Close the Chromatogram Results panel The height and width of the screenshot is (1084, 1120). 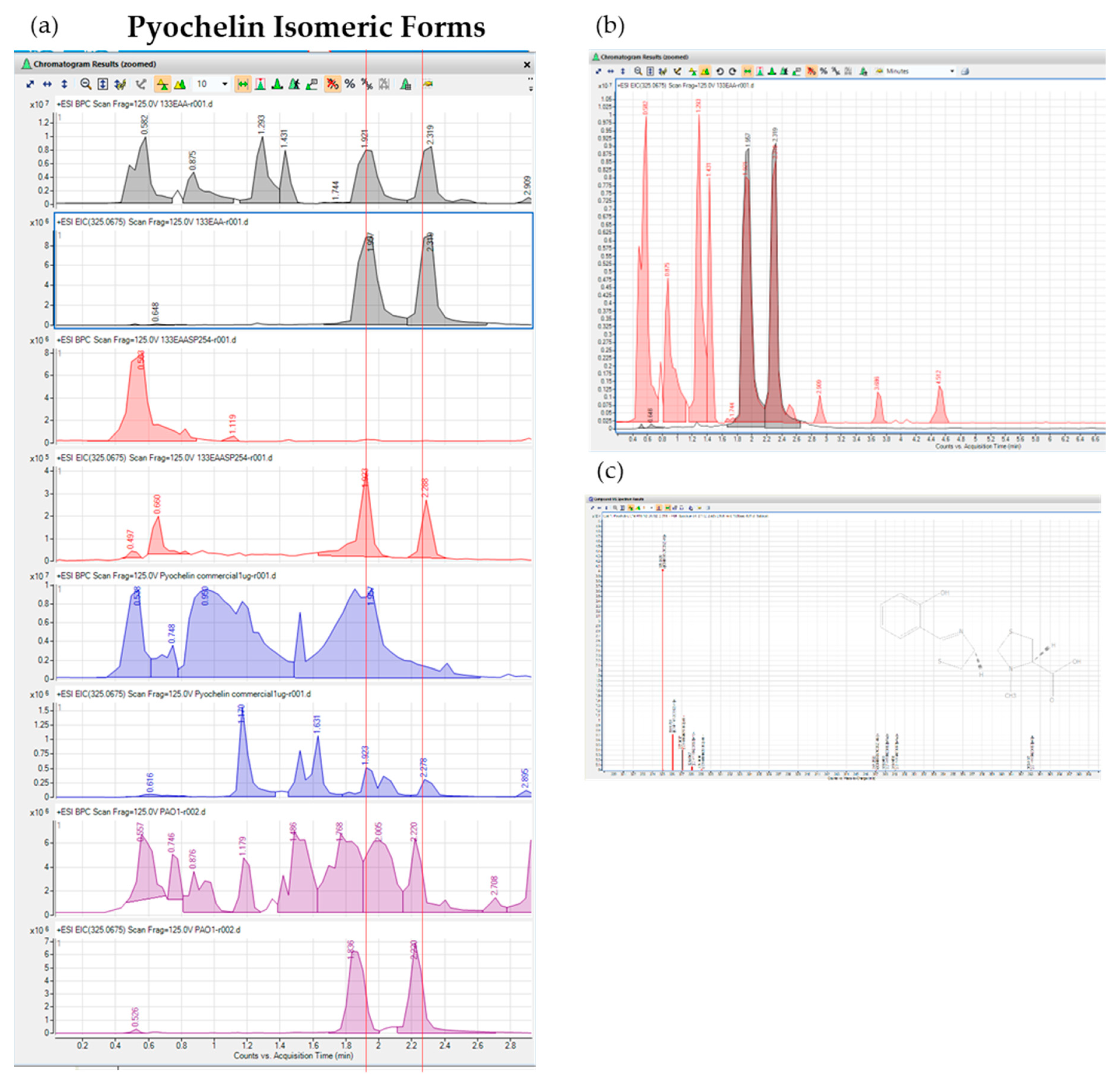(527, 65)
